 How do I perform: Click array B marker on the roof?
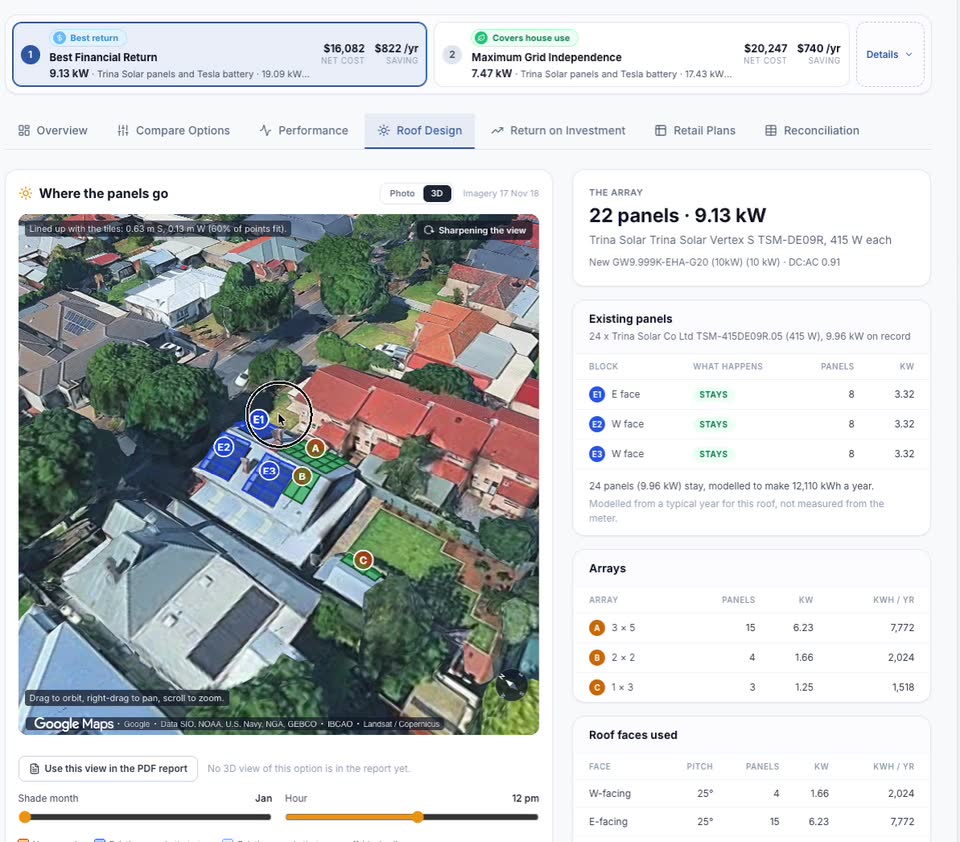(302, 476)
